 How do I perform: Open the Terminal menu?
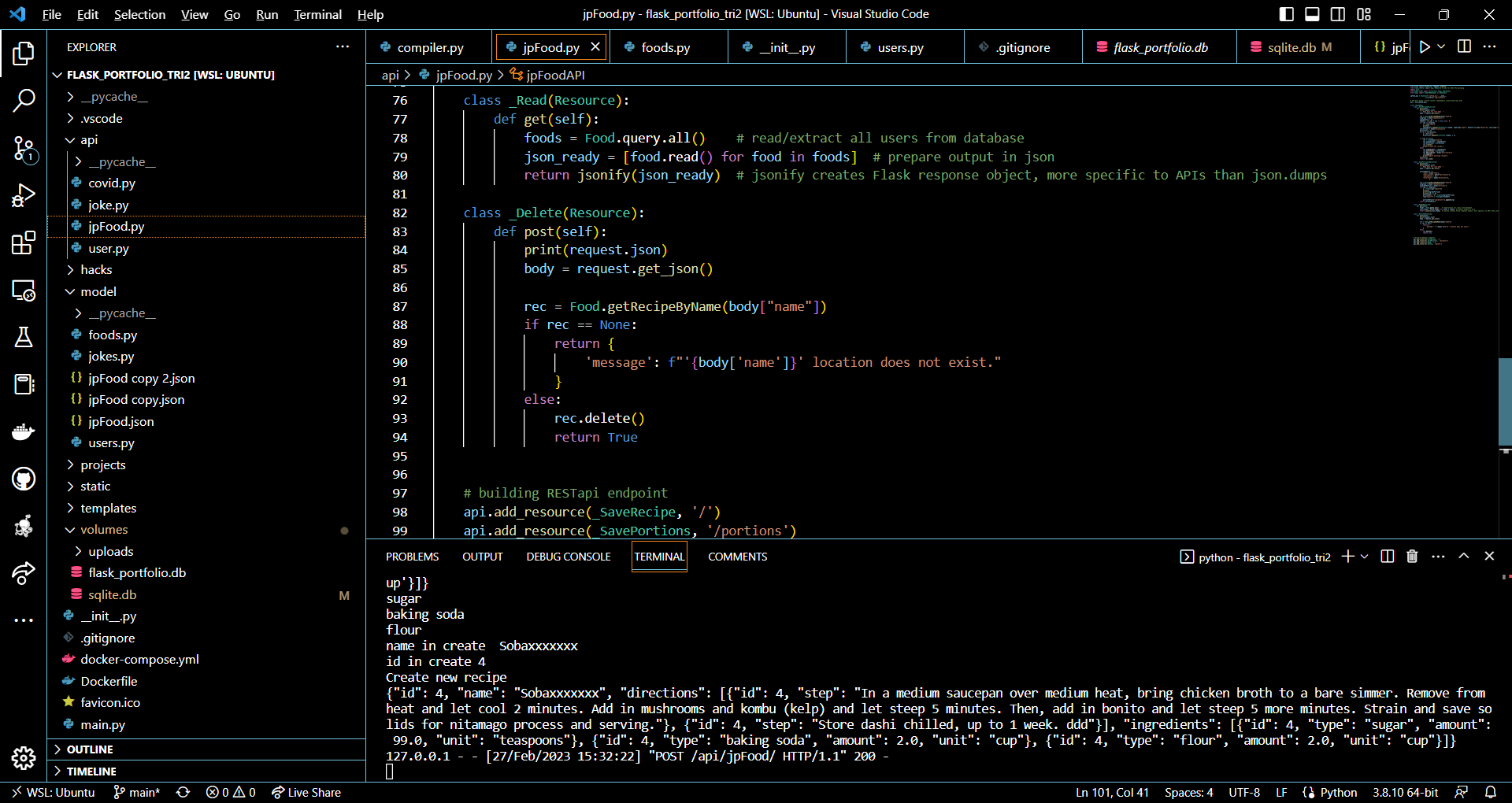coord(317,14)
